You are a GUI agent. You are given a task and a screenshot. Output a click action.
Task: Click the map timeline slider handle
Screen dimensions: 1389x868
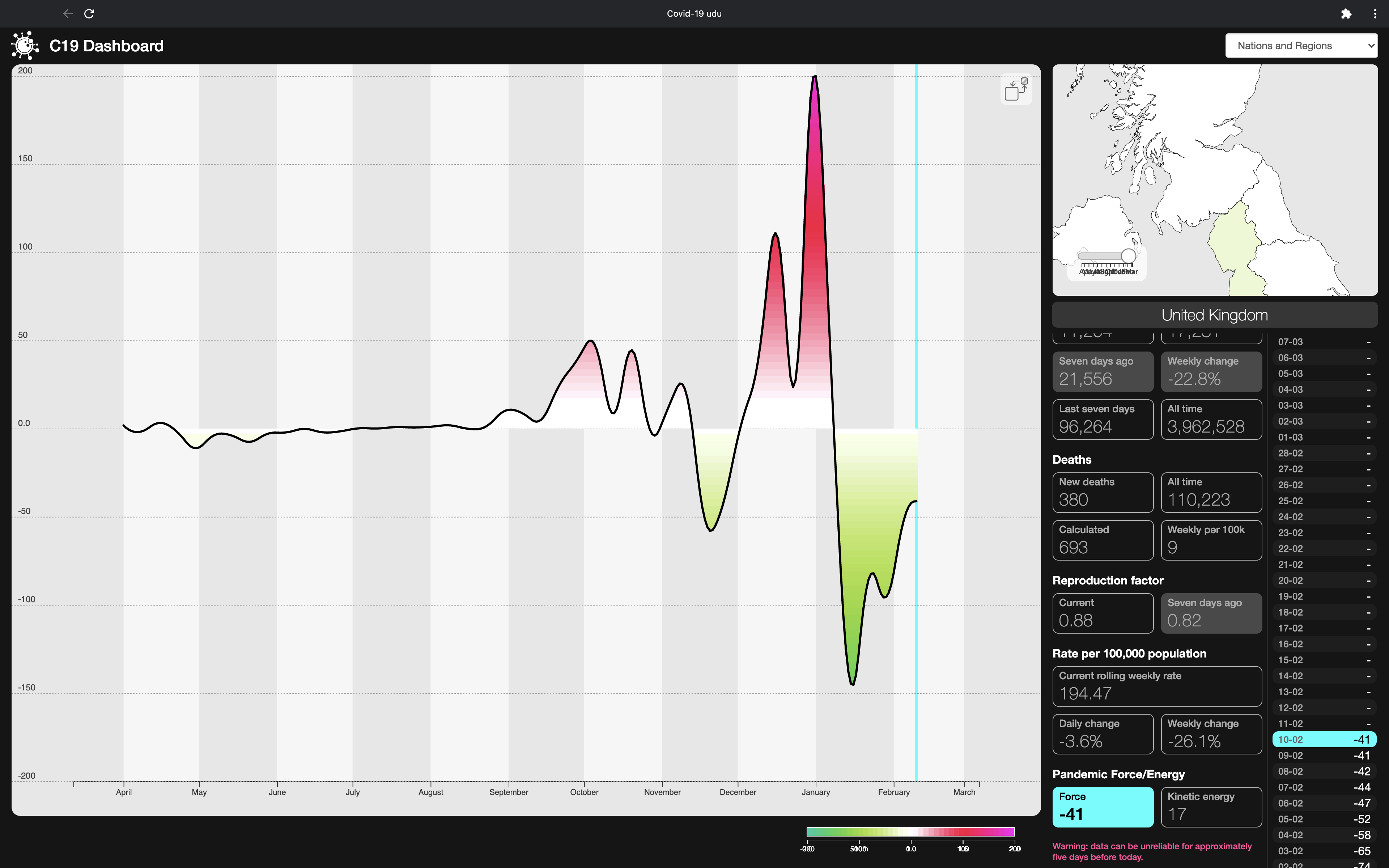(x=1128, y=256)
